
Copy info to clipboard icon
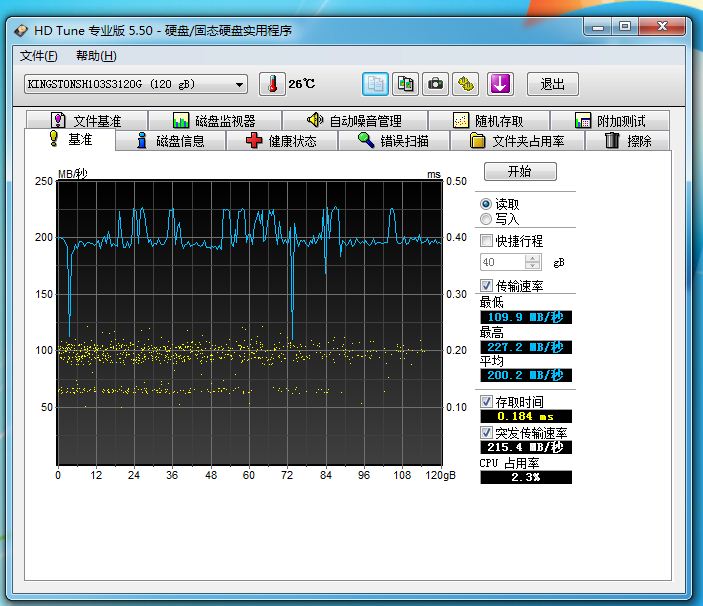tap(375, 84)
